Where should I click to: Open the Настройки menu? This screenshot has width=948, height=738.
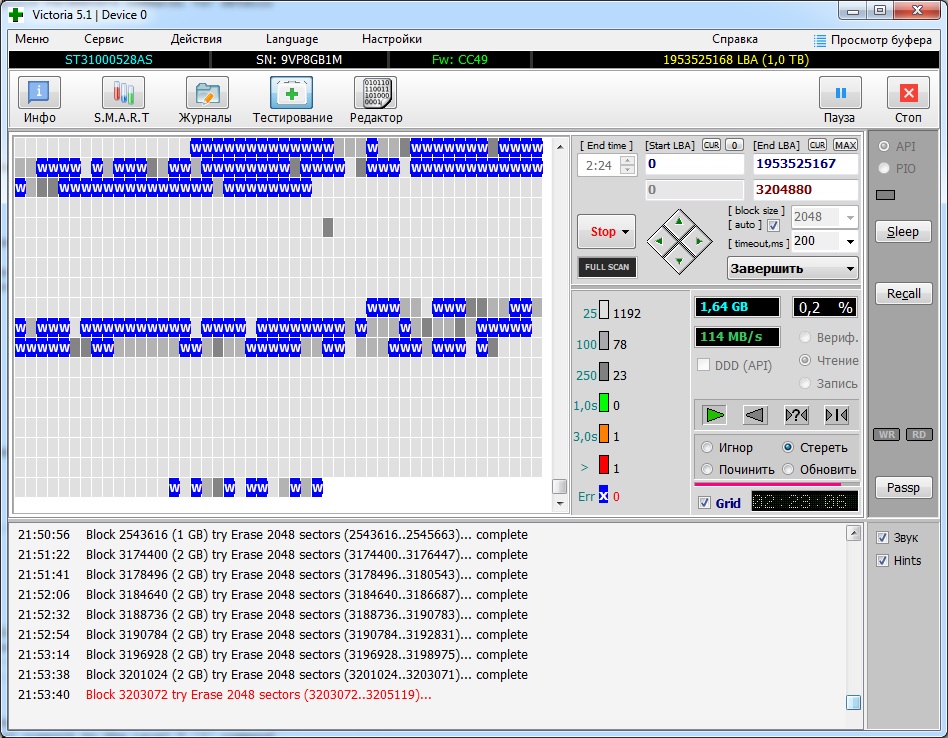click(391, 39)
